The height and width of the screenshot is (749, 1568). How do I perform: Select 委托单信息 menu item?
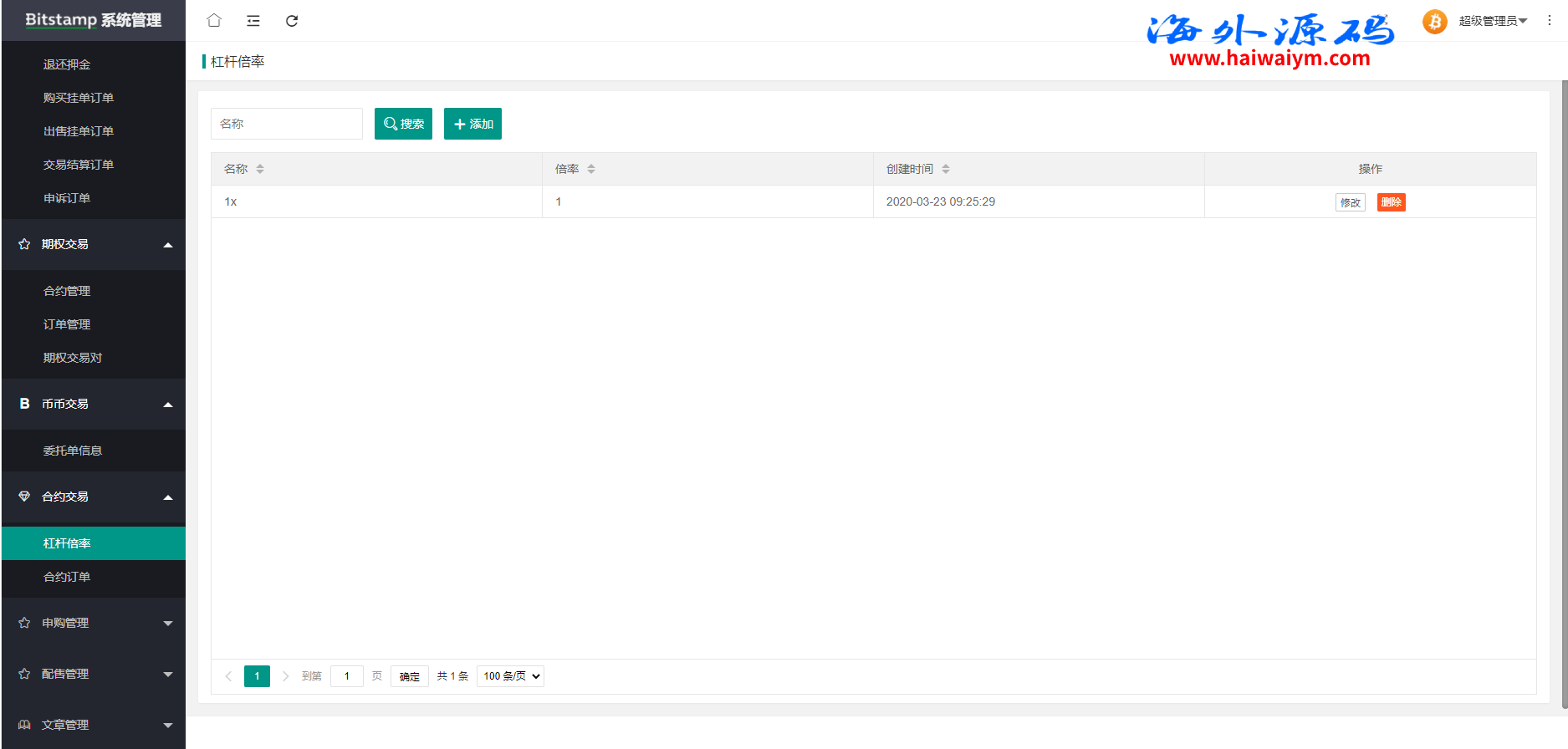click(x=73, y=451)
